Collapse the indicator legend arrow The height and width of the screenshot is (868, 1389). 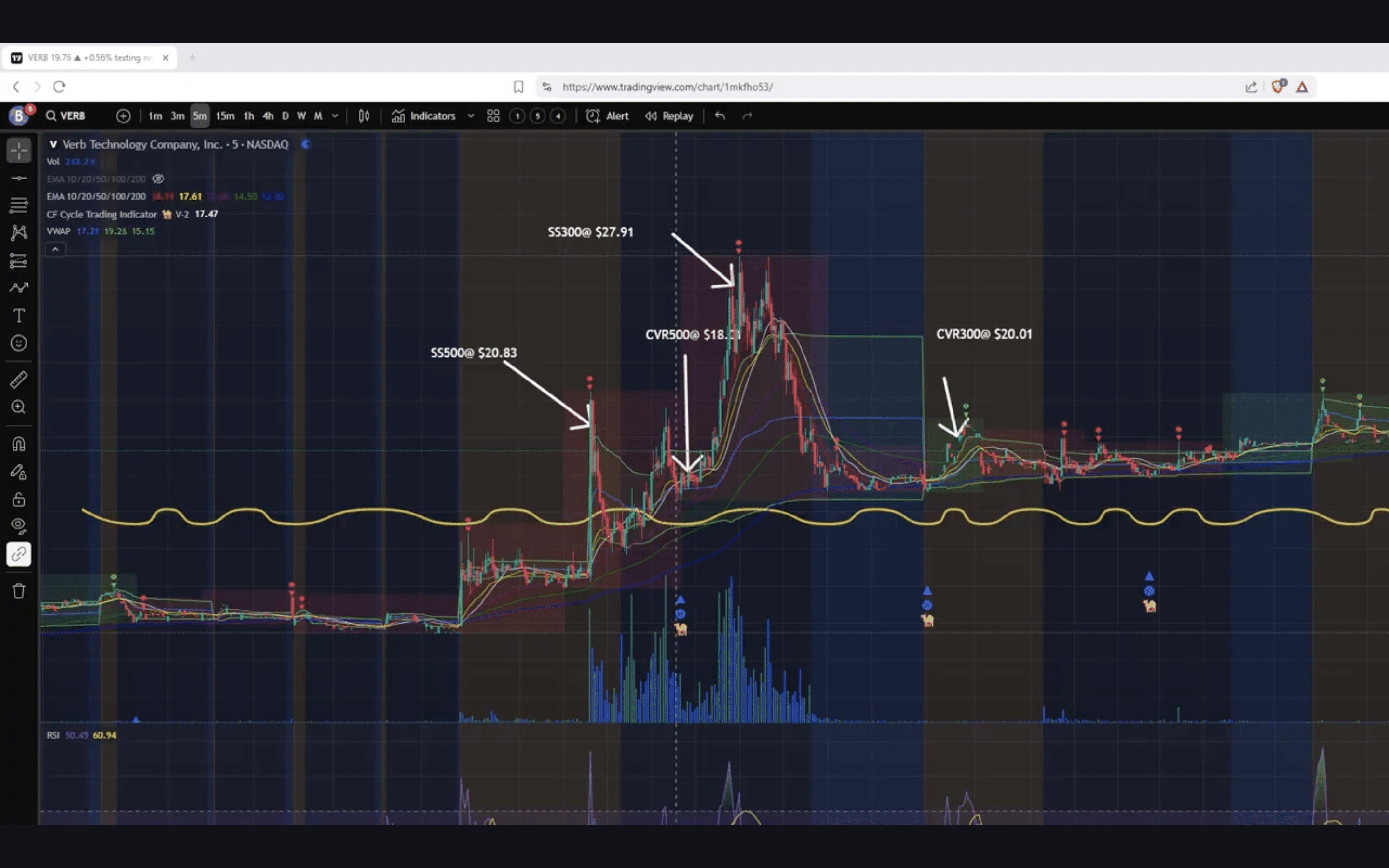(55, 249)
